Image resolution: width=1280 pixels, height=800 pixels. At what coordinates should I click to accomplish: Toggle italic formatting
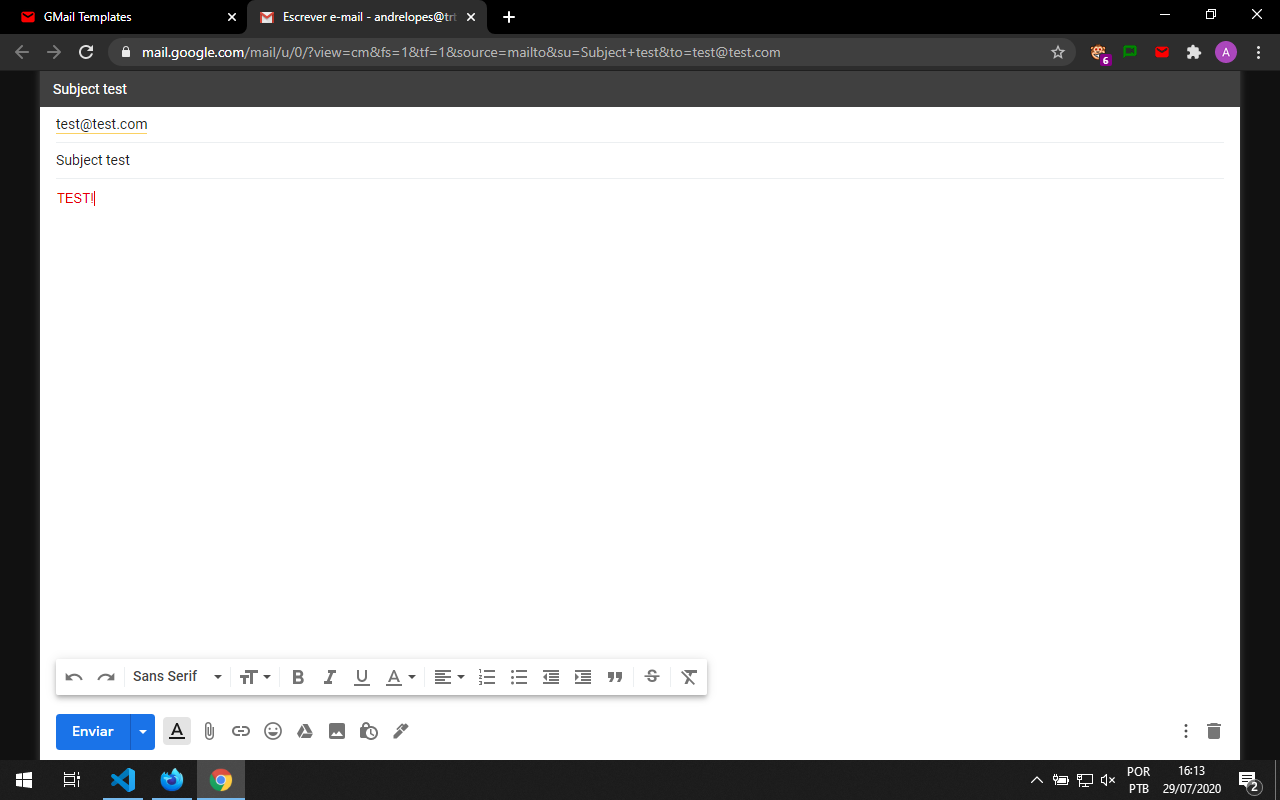coord(329,677)
